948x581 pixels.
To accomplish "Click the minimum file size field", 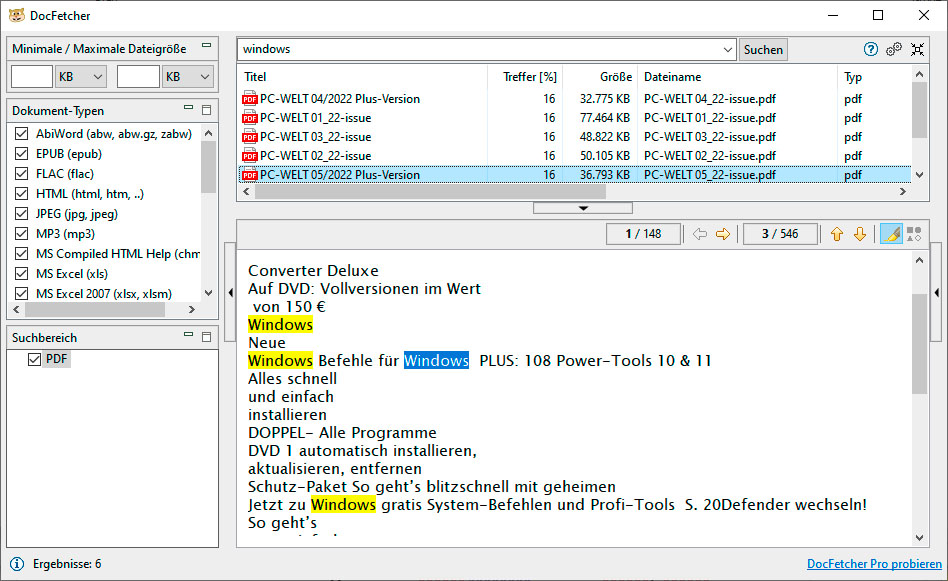I will [x=32, y=77].
